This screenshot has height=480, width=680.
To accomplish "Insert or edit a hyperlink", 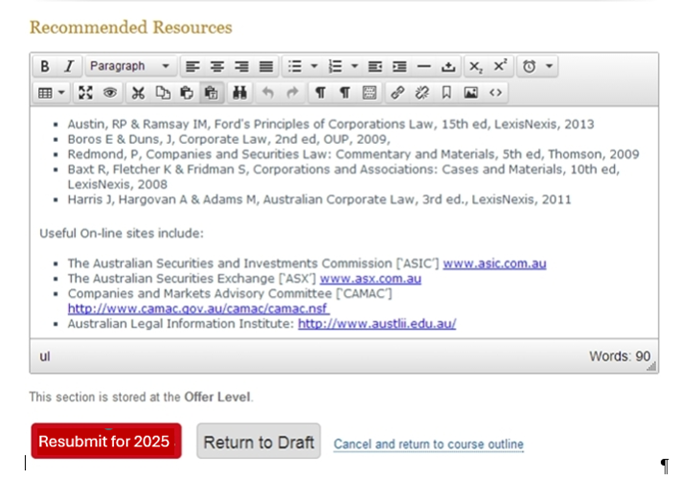I will pyautogui.click(x=397, y=92).
